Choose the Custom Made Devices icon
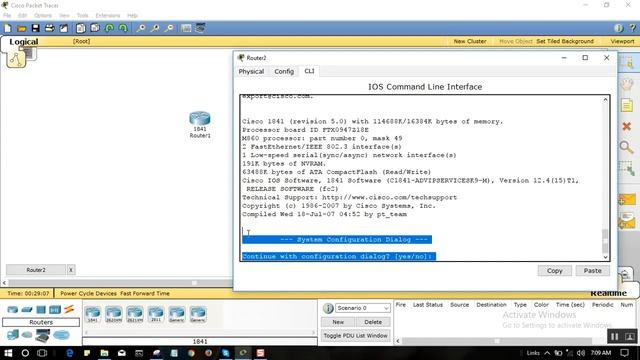 pyautogui.click(x=42, y=336)
